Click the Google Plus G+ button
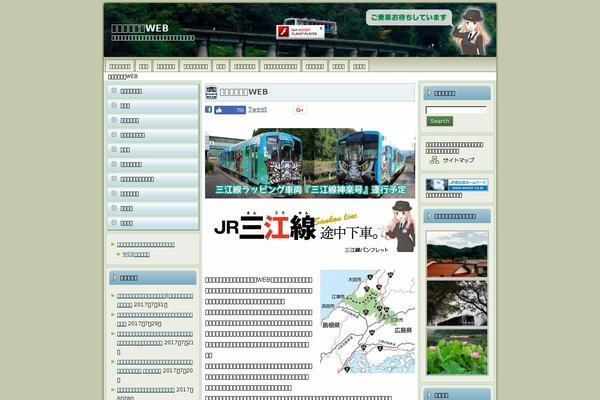The image size is (600, 400). coord(300,110)
